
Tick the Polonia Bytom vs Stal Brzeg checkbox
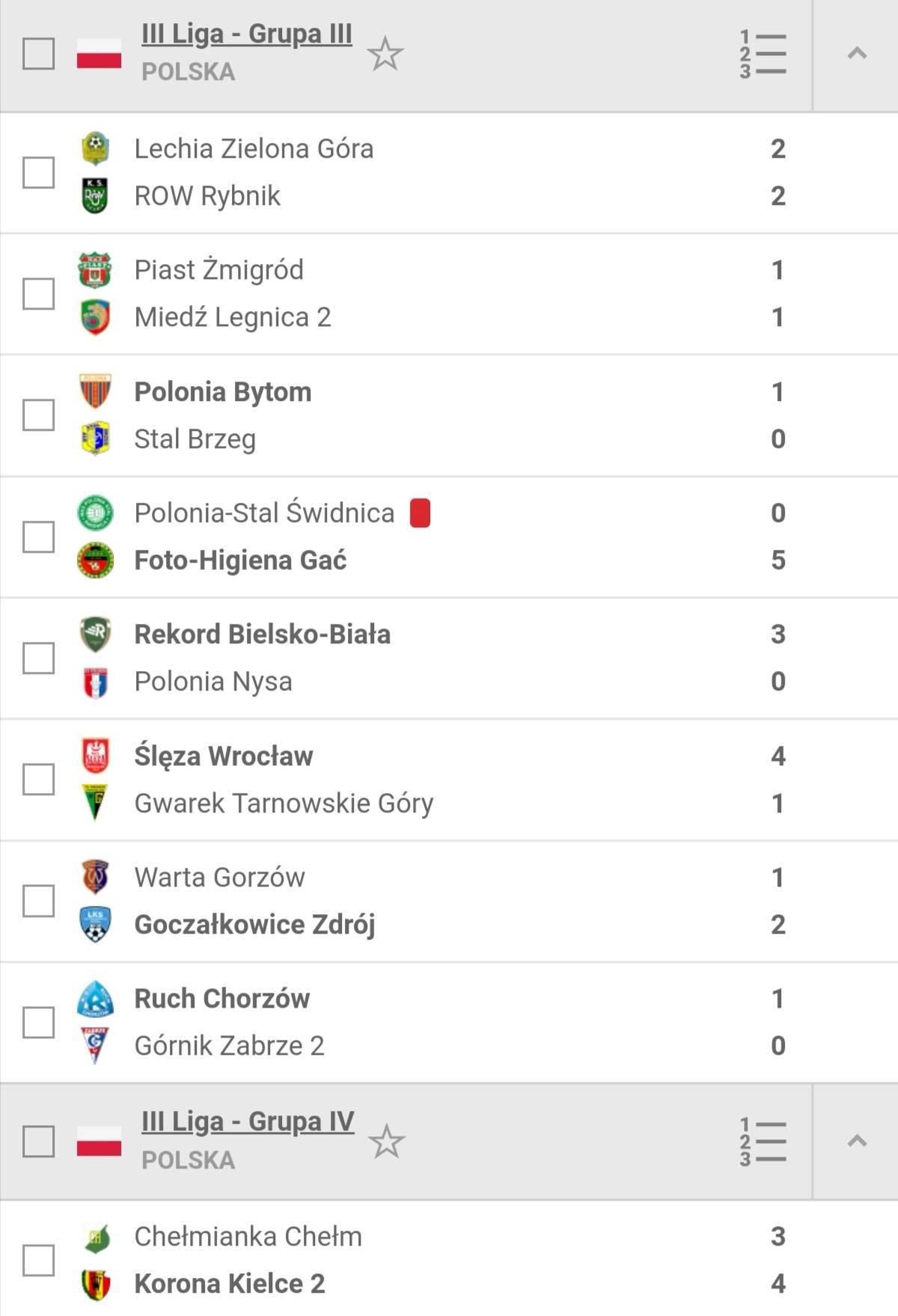coord(38,414)
